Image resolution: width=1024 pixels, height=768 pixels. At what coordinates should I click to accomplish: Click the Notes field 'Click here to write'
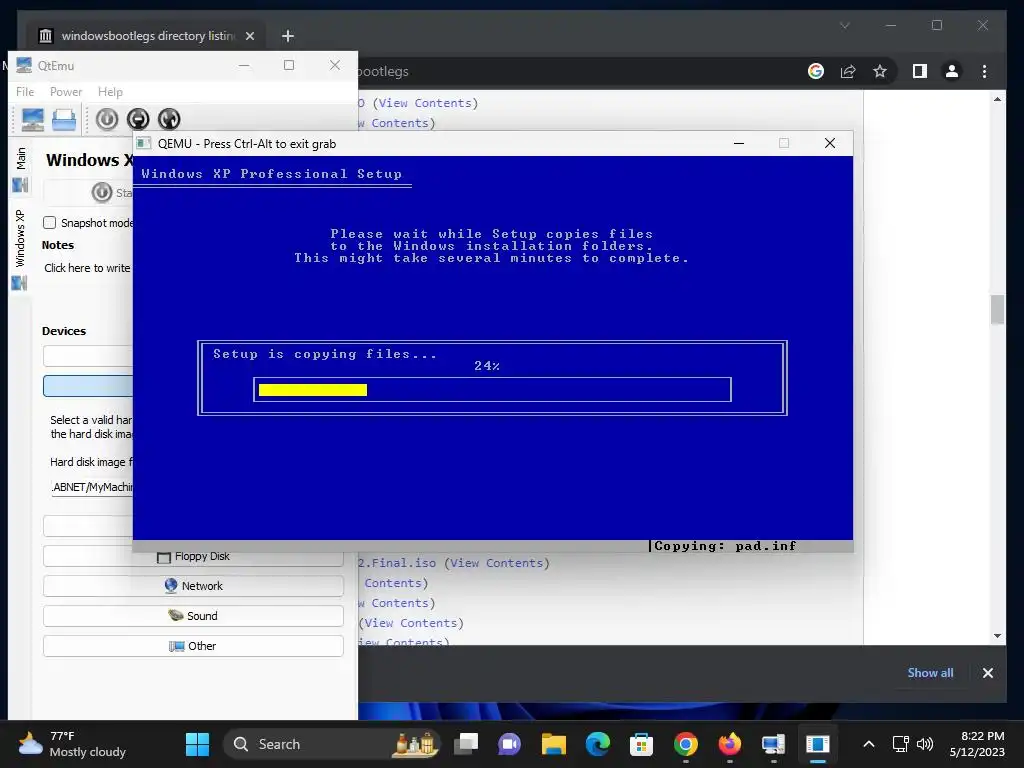pyautogui.click(x=88, y=268)
